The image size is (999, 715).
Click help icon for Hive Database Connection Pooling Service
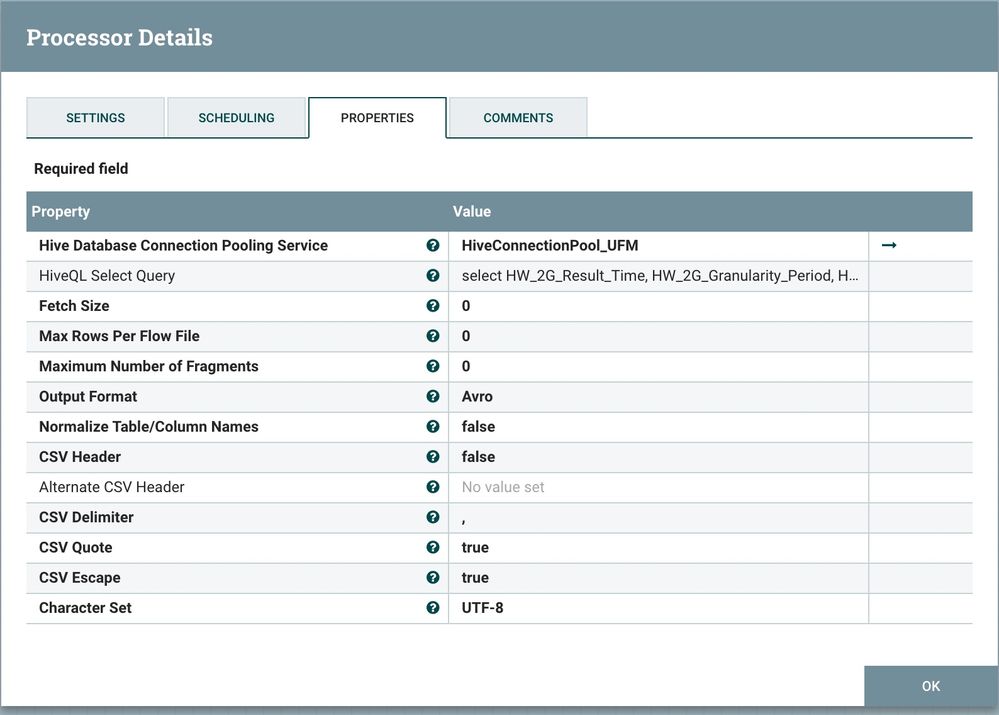[433, 245]
